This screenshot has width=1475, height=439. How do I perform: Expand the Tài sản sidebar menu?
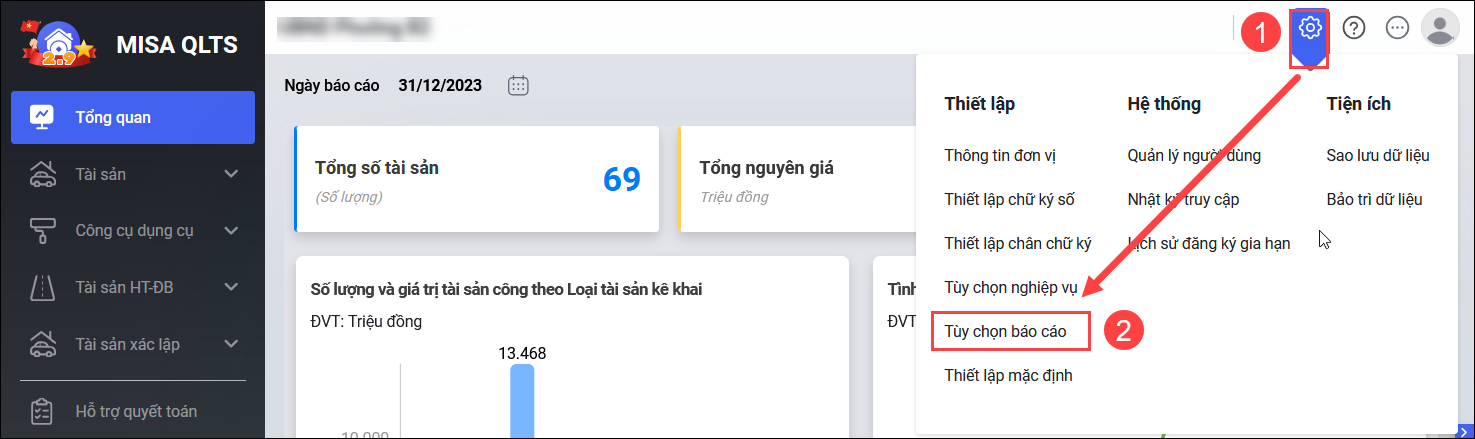pyautogui.click(x=231, y=174)
